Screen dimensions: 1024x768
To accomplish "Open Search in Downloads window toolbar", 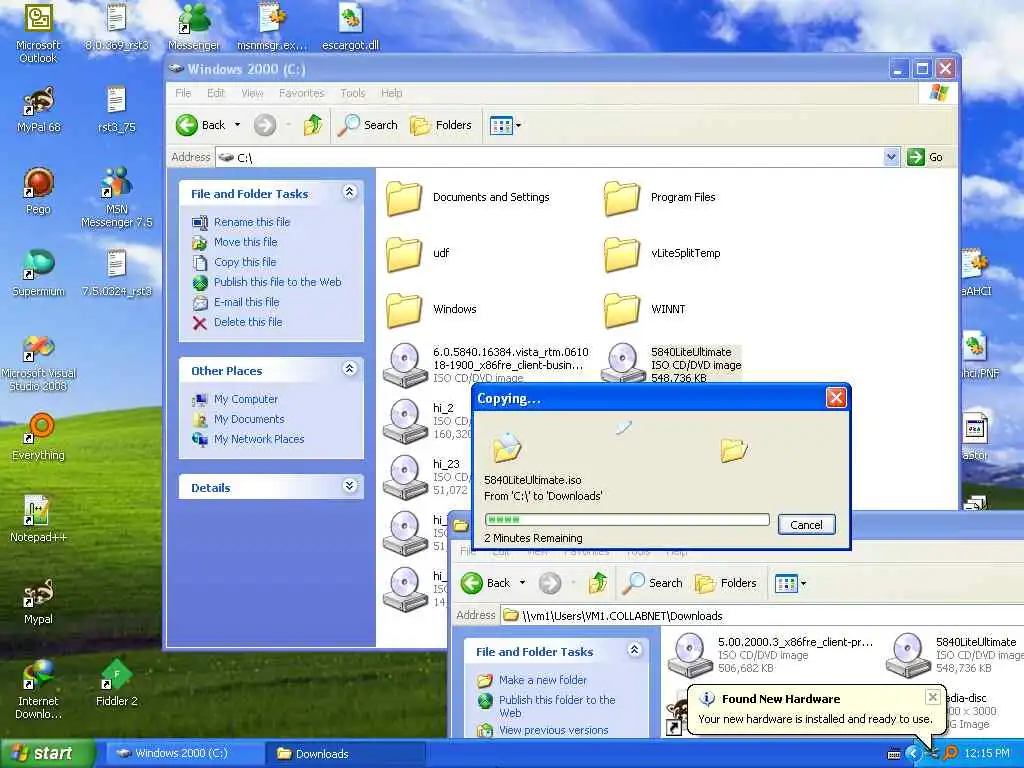I will tap(653, 583).
